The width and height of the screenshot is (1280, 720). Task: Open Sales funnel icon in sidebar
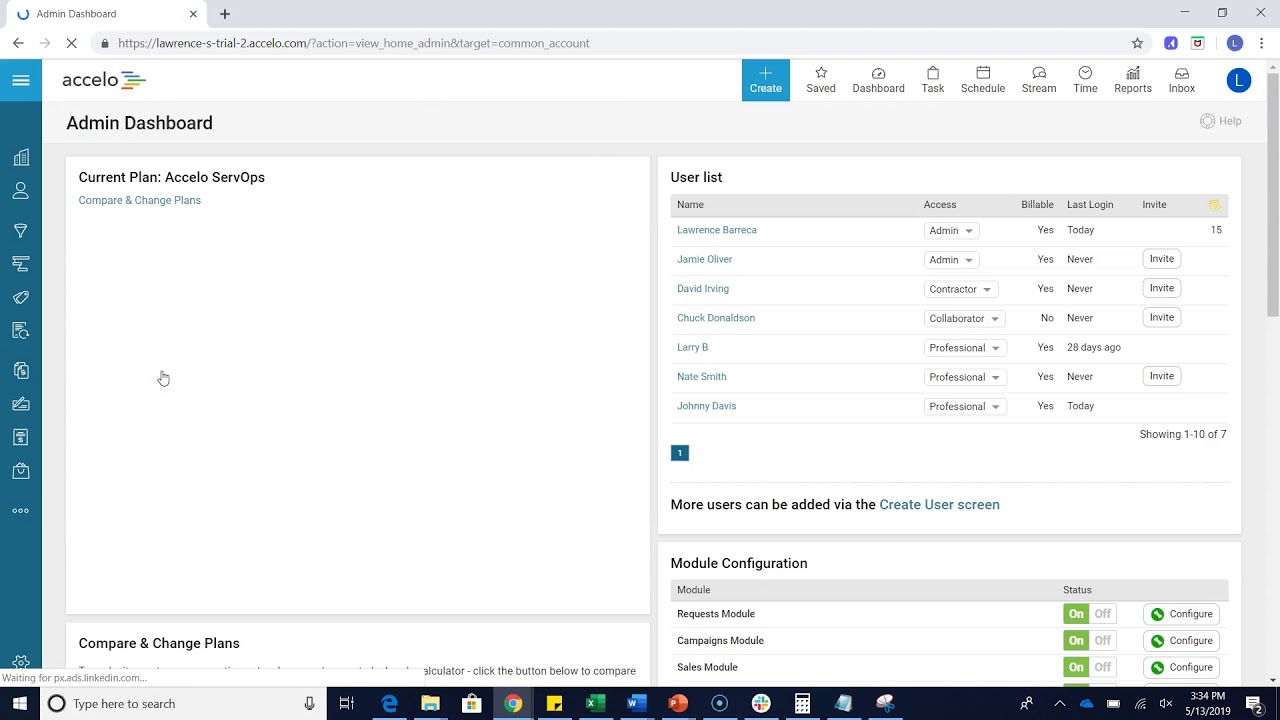click(21, 230)
